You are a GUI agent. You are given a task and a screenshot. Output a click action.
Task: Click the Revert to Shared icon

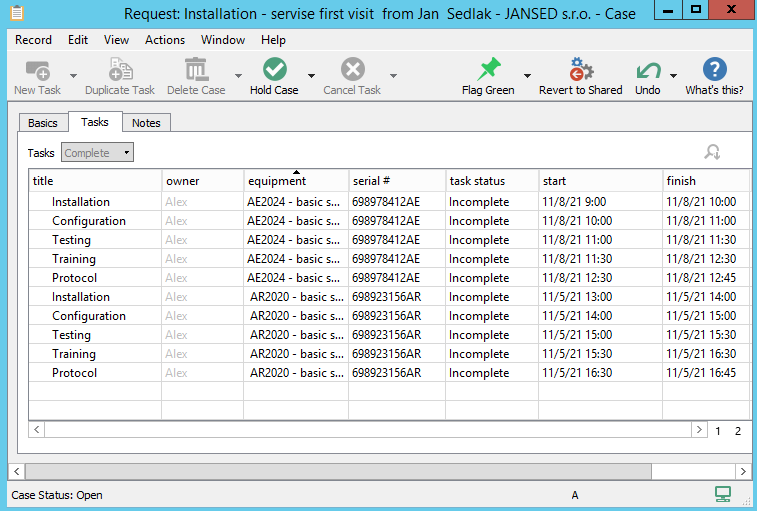click(x=581, y=70)
